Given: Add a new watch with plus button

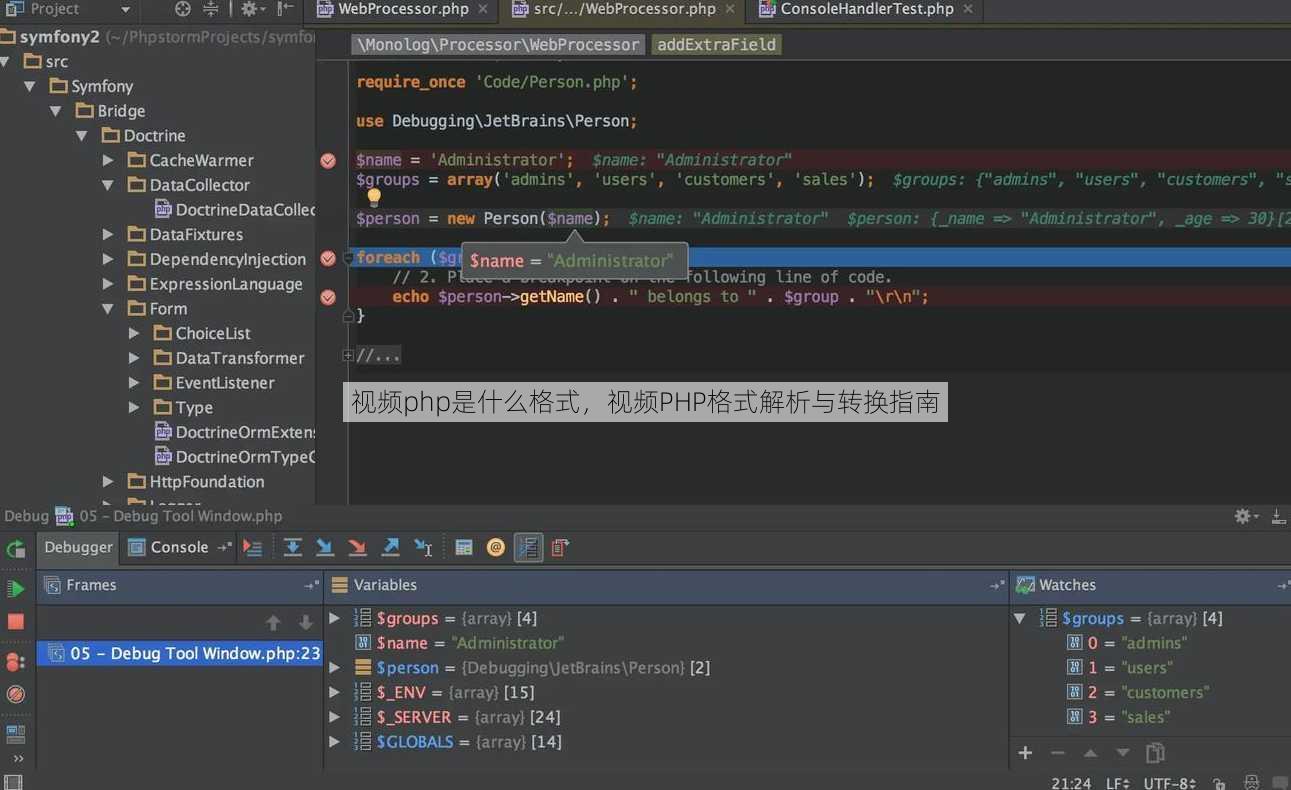Looking at the screenshot, I should [1025, 753].
